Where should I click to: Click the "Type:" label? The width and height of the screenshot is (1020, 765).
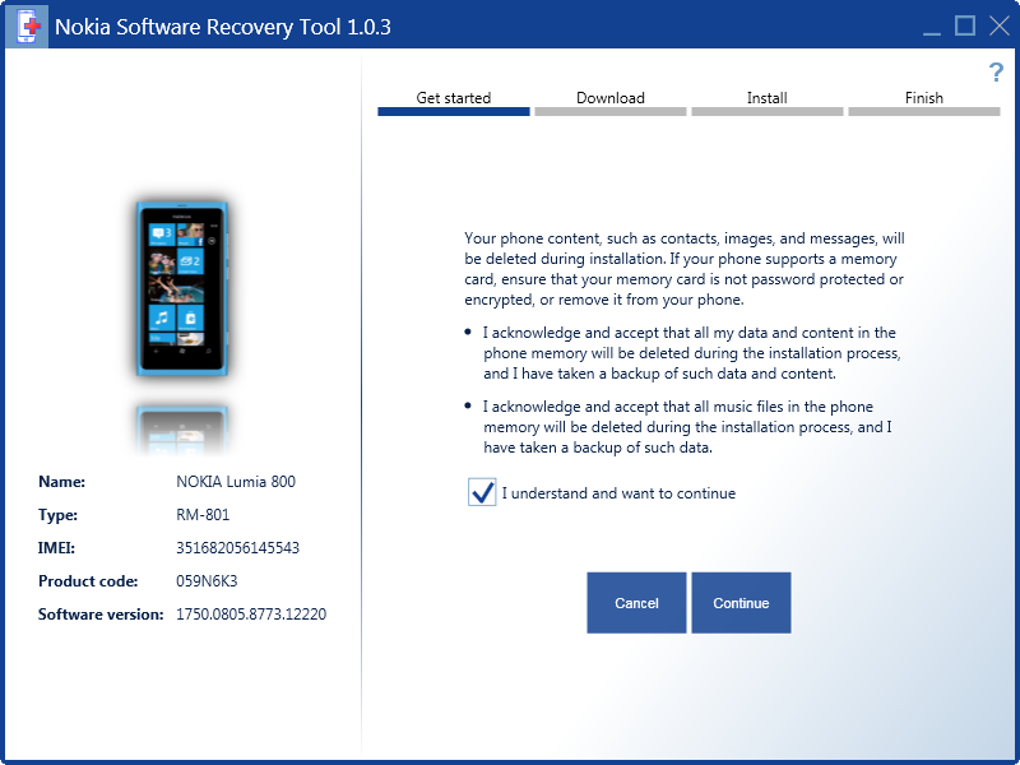(57, 515)
